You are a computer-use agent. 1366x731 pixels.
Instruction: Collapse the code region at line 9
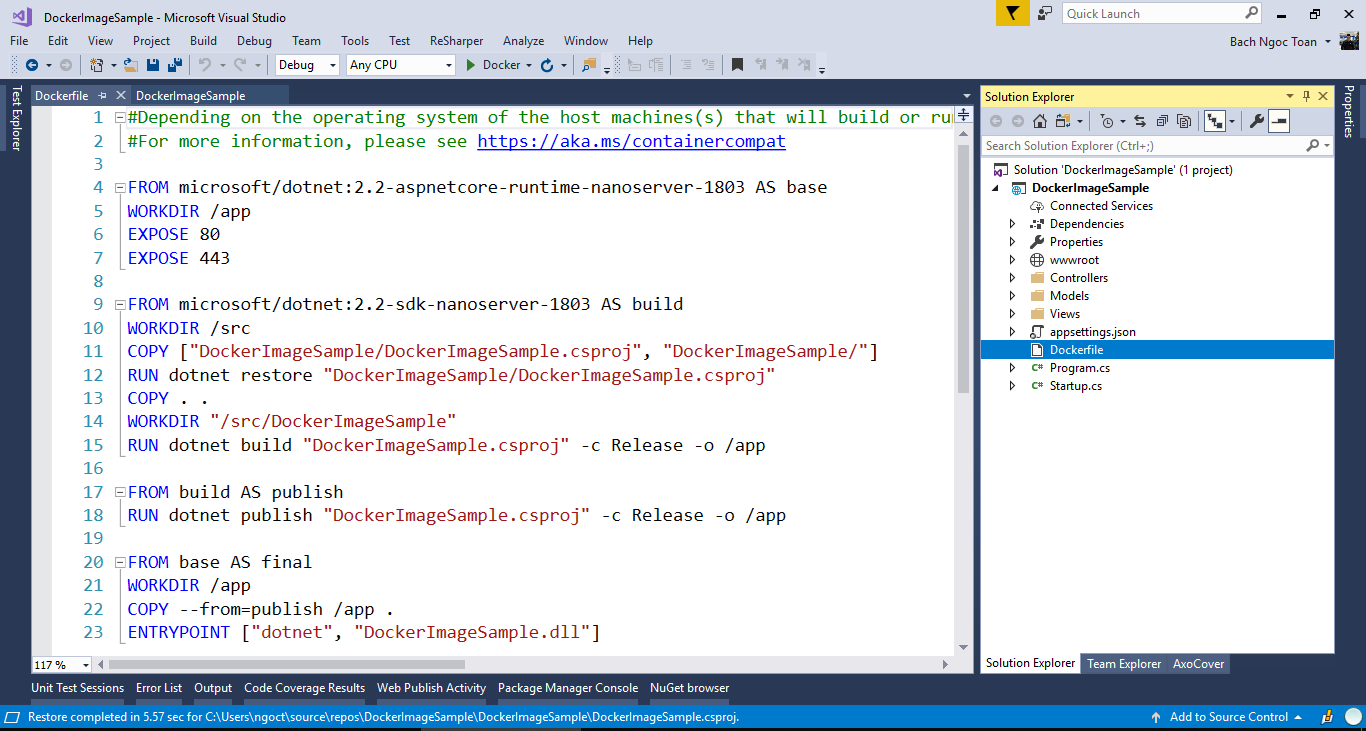[120, 304]
